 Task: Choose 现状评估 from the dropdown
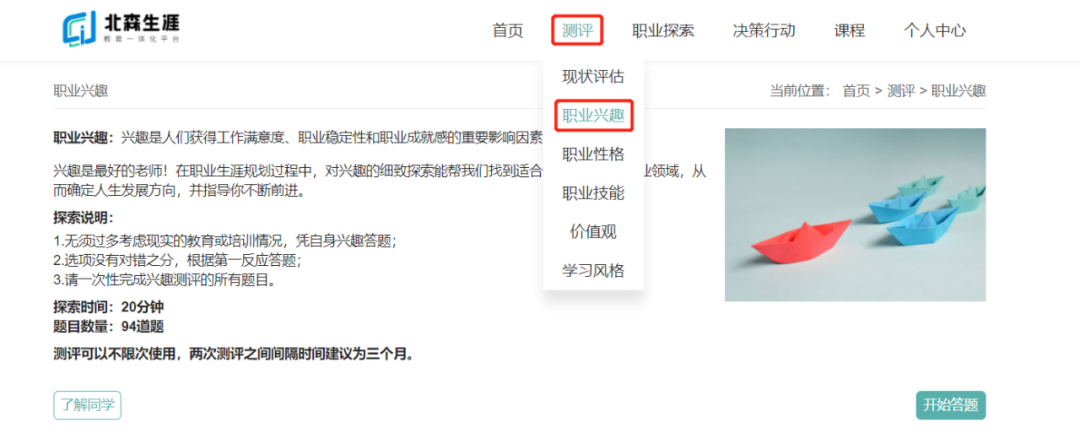(x=593, y=76)
